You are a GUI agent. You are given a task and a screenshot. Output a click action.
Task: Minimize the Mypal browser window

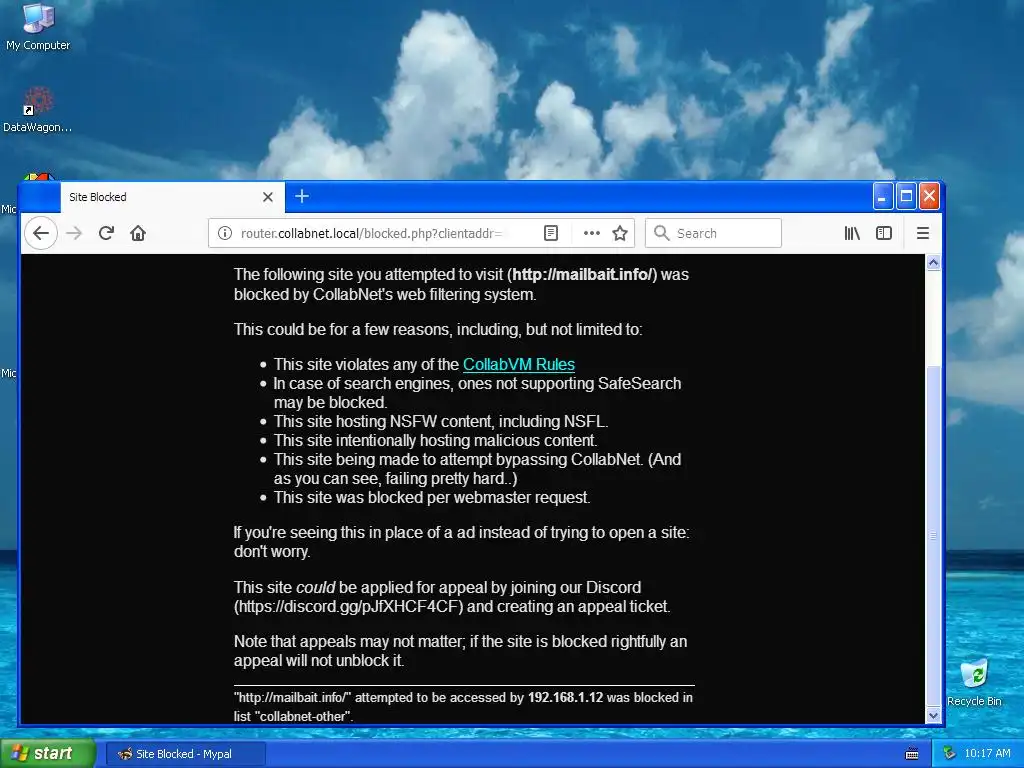tap(883, 197)
